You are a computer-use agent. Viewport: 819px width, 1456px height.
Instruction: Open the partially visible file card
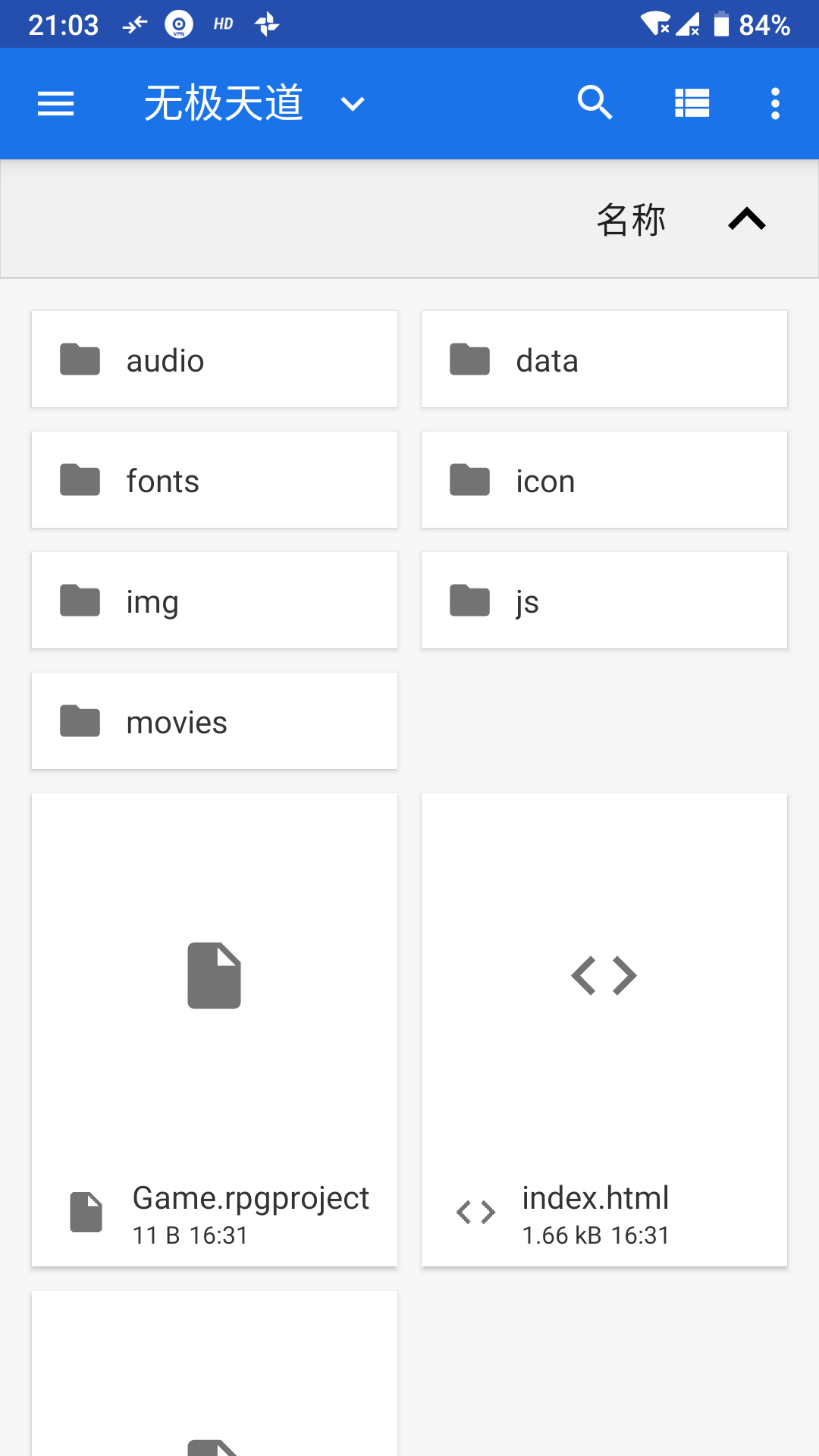[x=215, y=1373]
